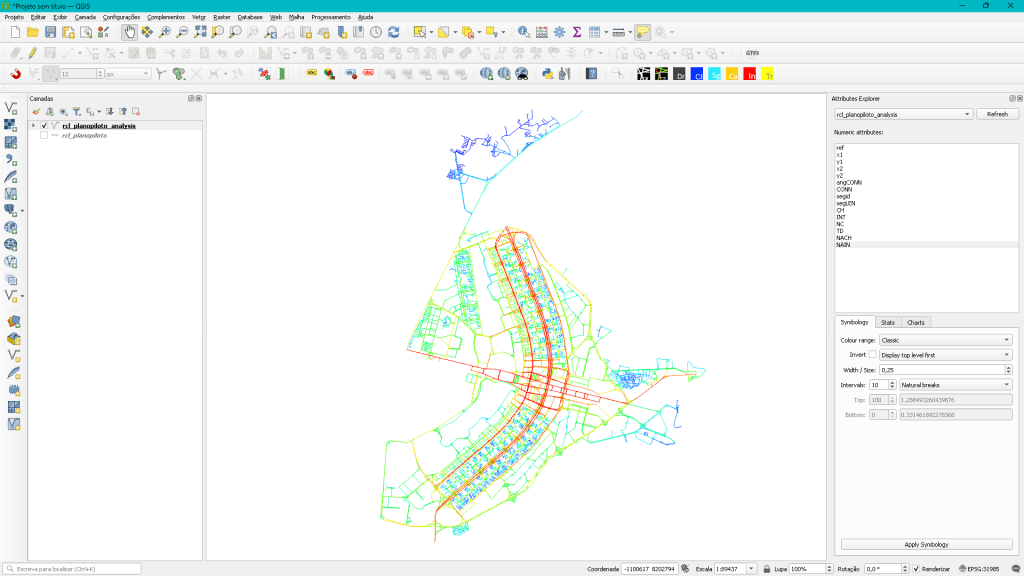The width and height of the screenshot is (1024, 576).
Task: Switch to the Charts tab
Action: (x=915, y=322)
